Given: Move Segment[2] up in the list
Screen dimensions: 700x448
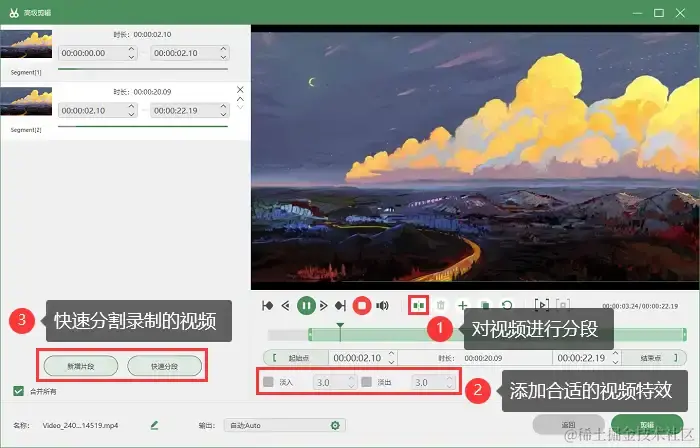Looking at the screenshot, I should [x=240, y=99].
